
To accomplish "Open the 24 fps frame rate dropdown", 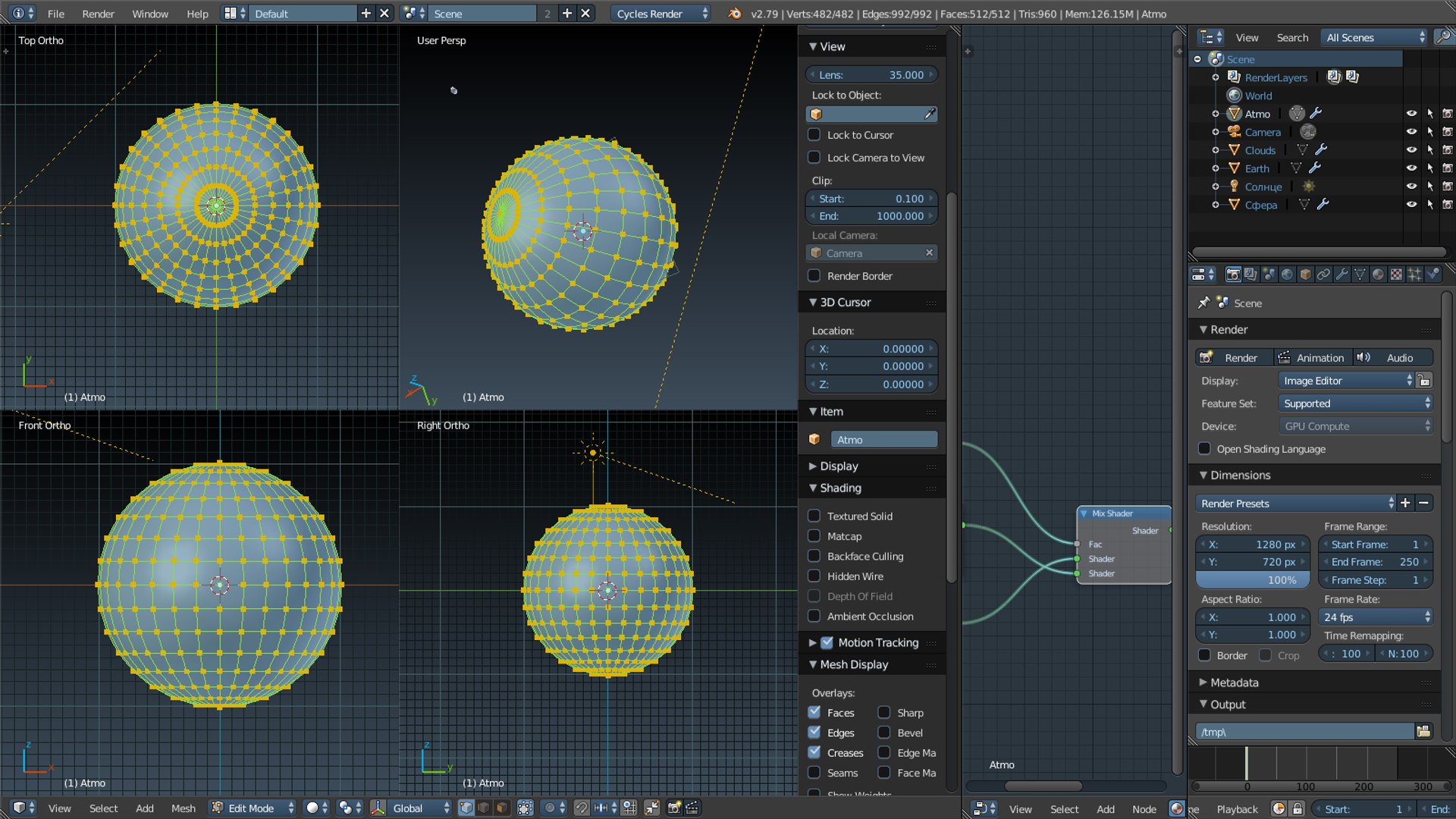I will pyautogui.click(x=1376, y=617).
